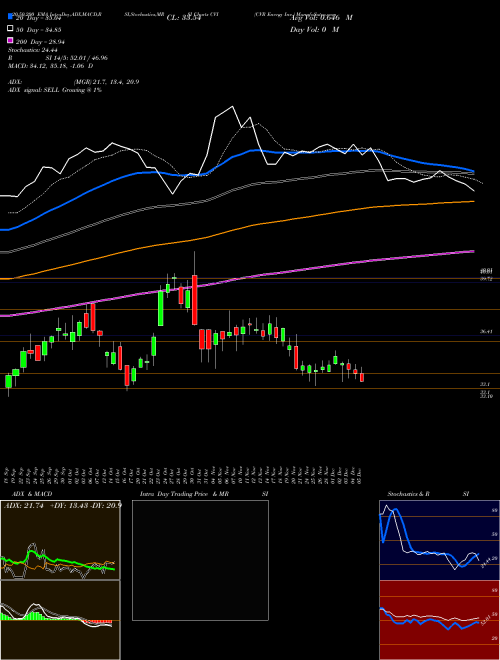Click the blue 20 Day legend swatch
This screenshot has height=660, width=500.
coord(10,17)
